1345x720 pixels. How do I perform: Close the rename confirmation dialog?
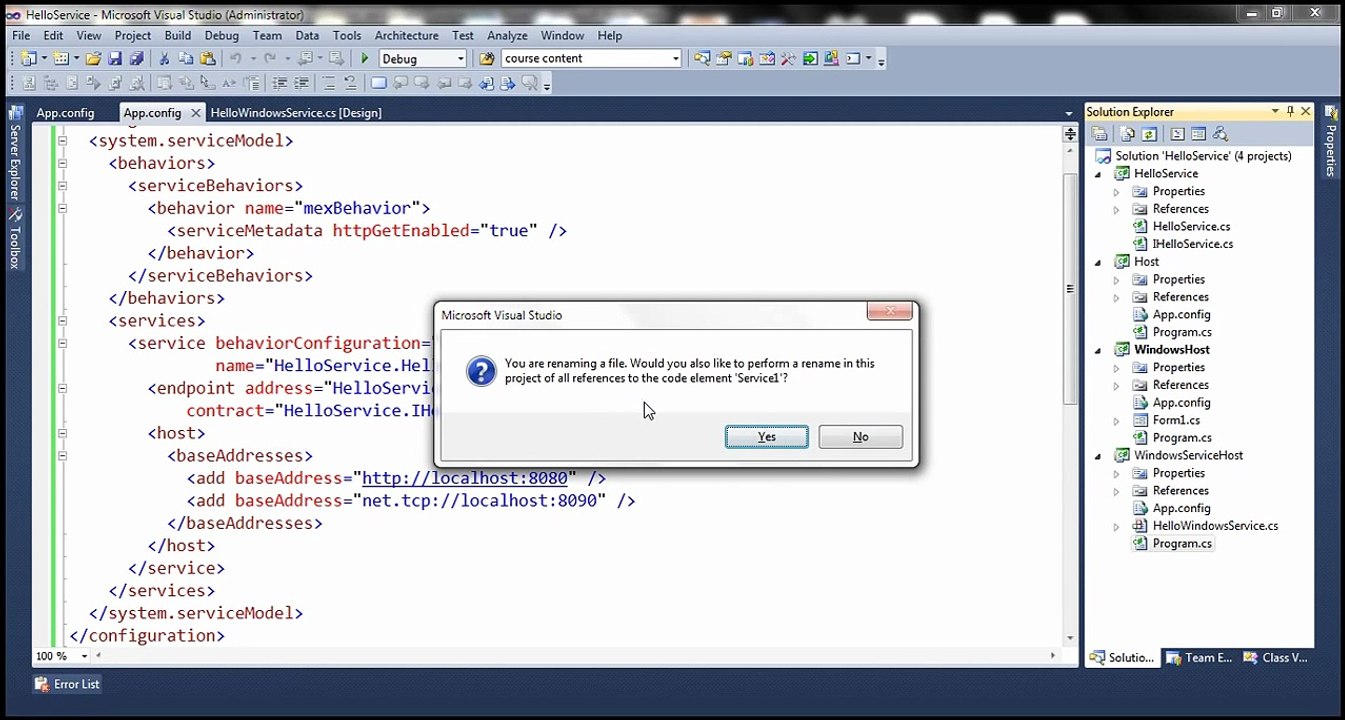[889, 312]
